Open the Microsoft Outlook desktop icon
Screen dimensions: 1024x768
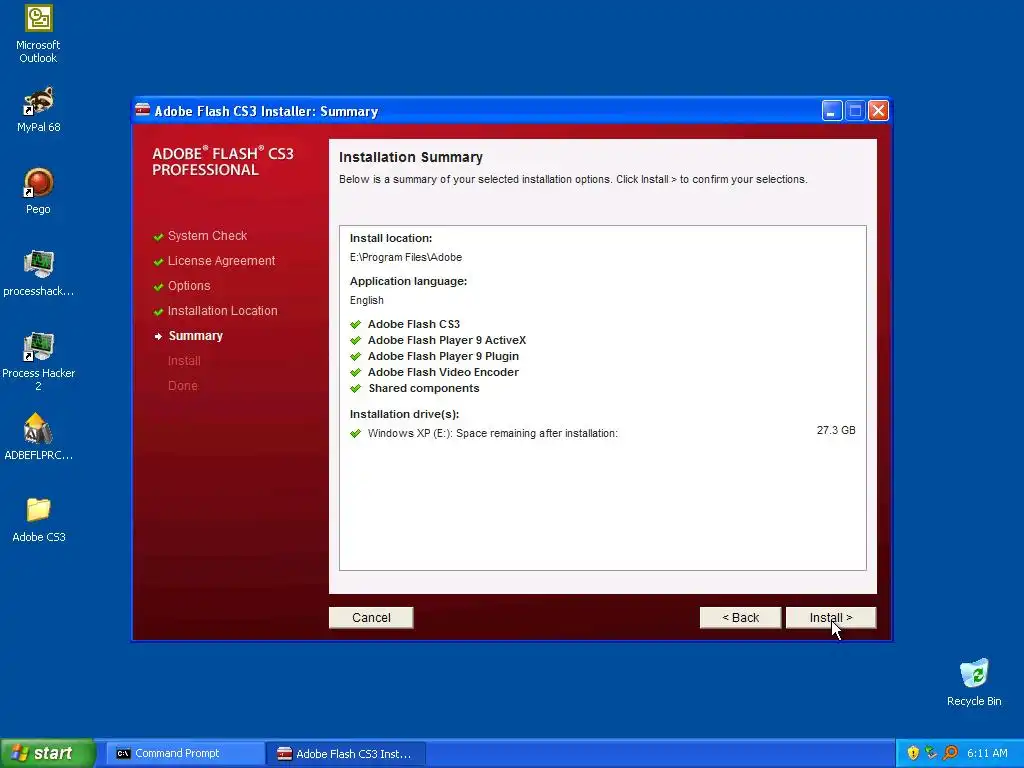pyautogui.click(x=38, y=34)
